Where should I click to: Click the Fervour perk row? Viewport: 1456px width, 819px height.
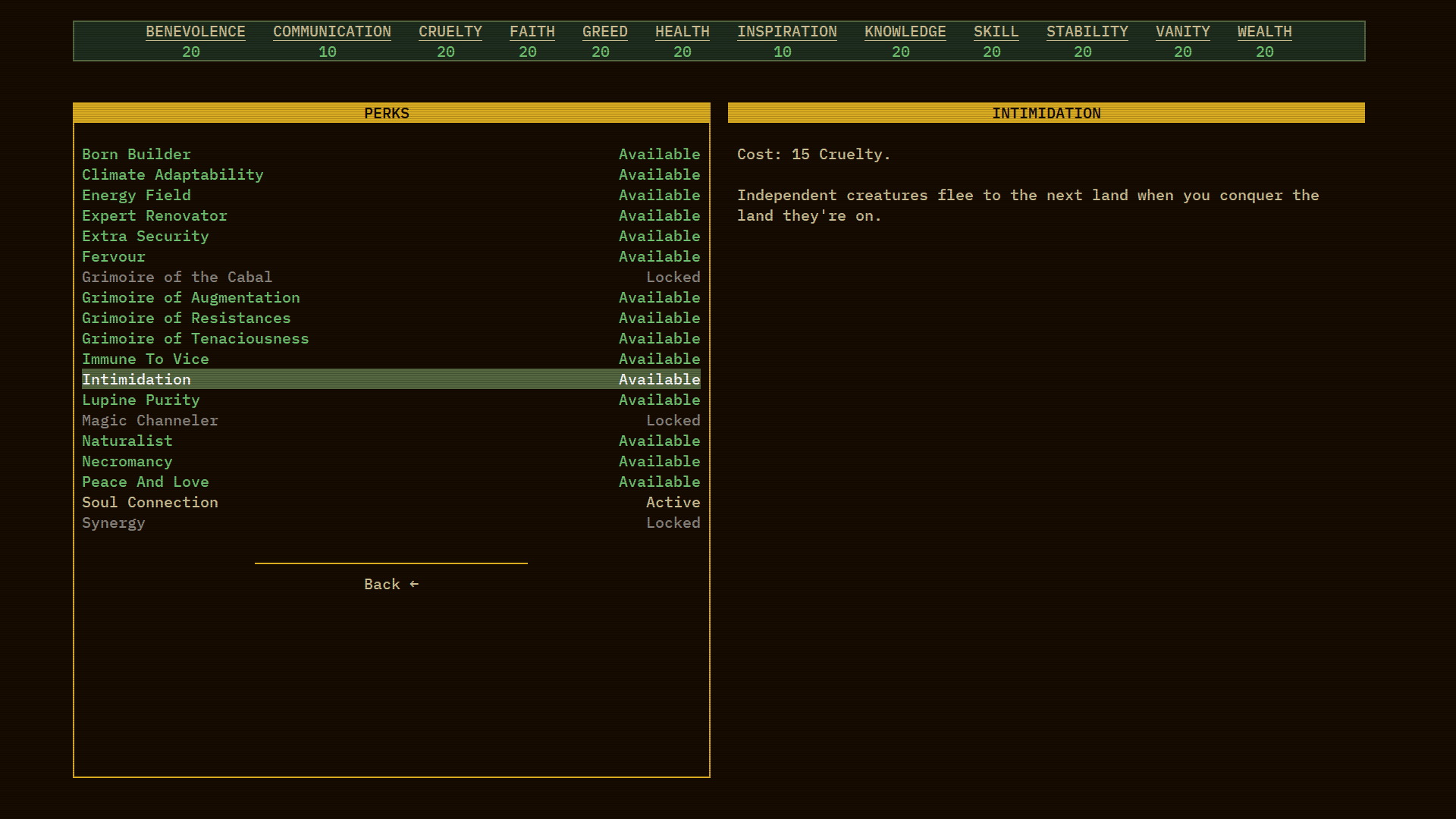click(x=114, y=256)
